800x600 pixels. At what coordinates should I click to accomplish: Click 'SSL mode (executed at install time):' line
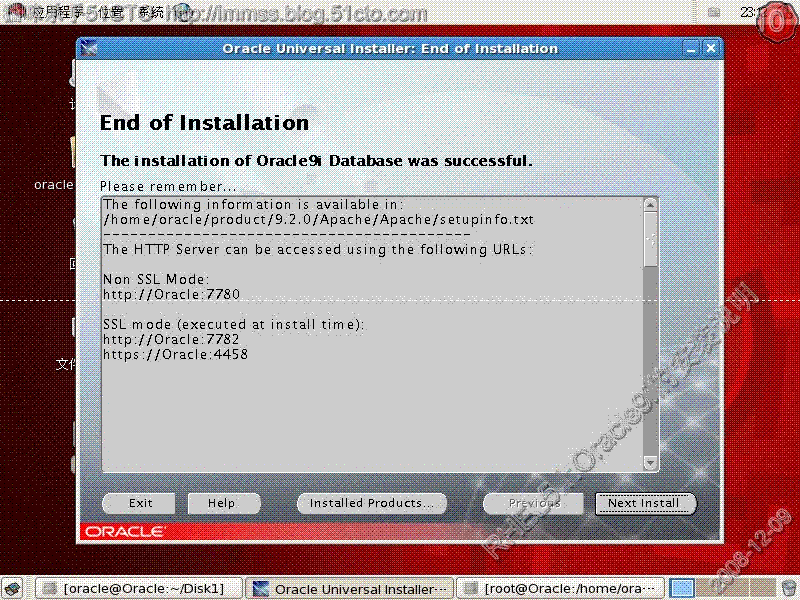[x=234, y=324]
